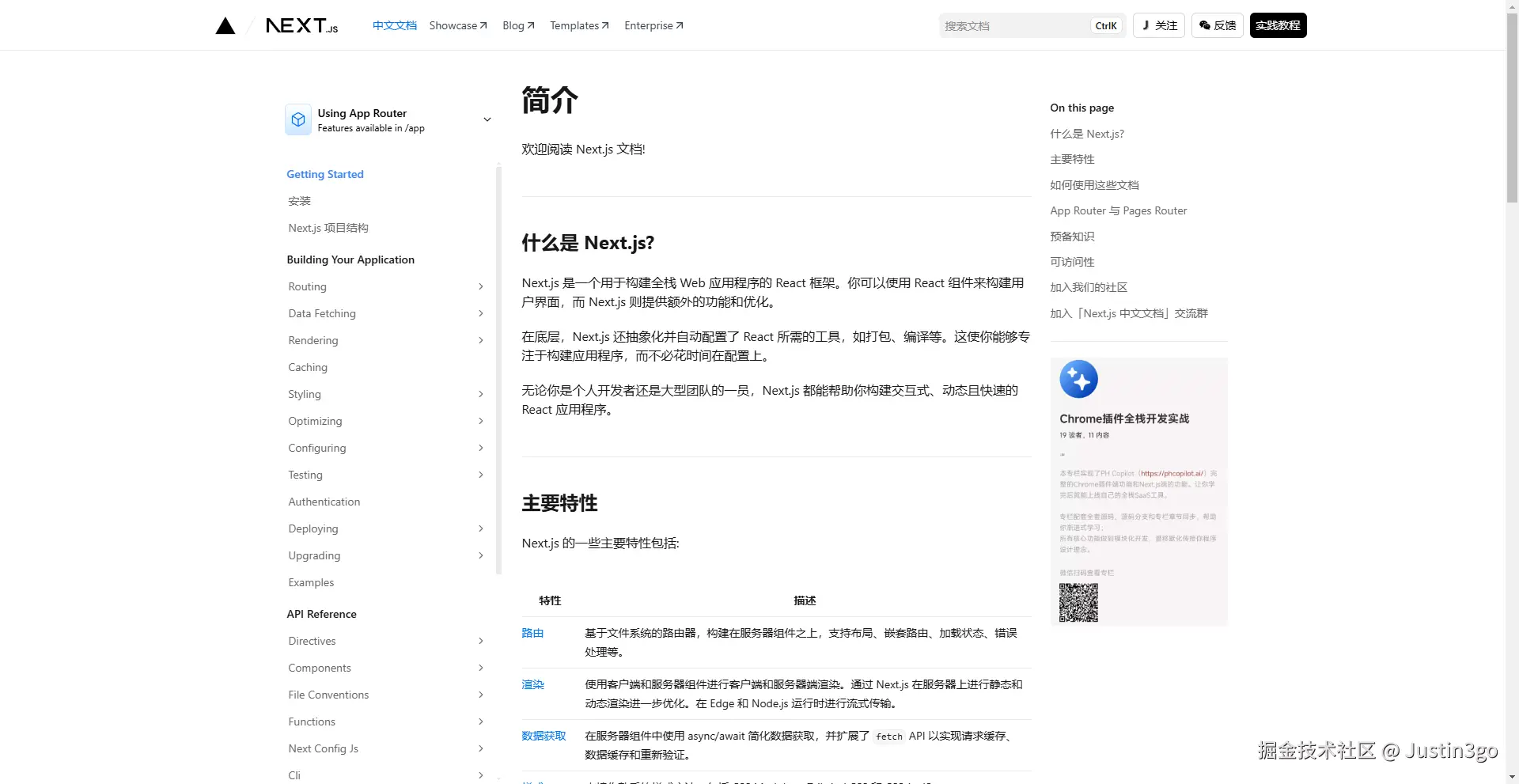Open the Next.js logo homepage link

301,26
